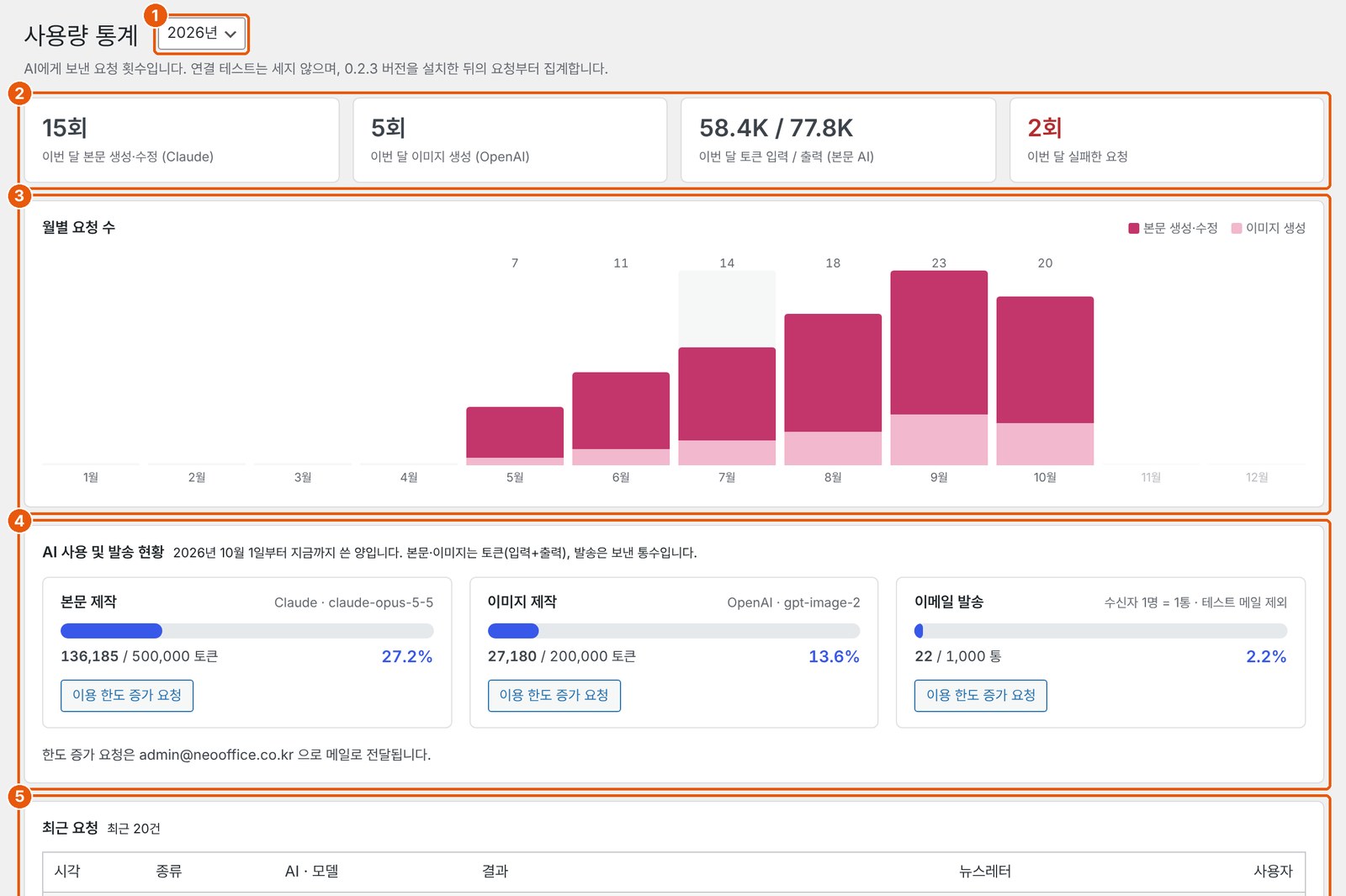1346x896 pixels.
Task: Open the 2026년 year dropdown
Action: tap(202, 34)
